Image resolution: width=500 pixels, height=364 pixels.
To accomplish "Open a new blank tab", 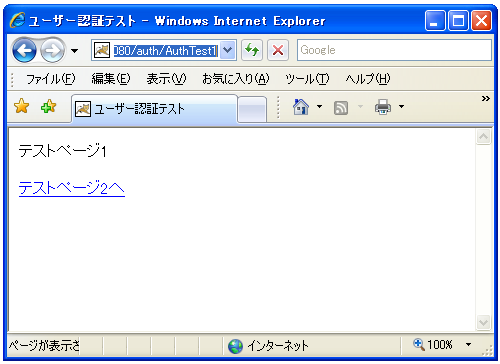I will pos(252,109).
